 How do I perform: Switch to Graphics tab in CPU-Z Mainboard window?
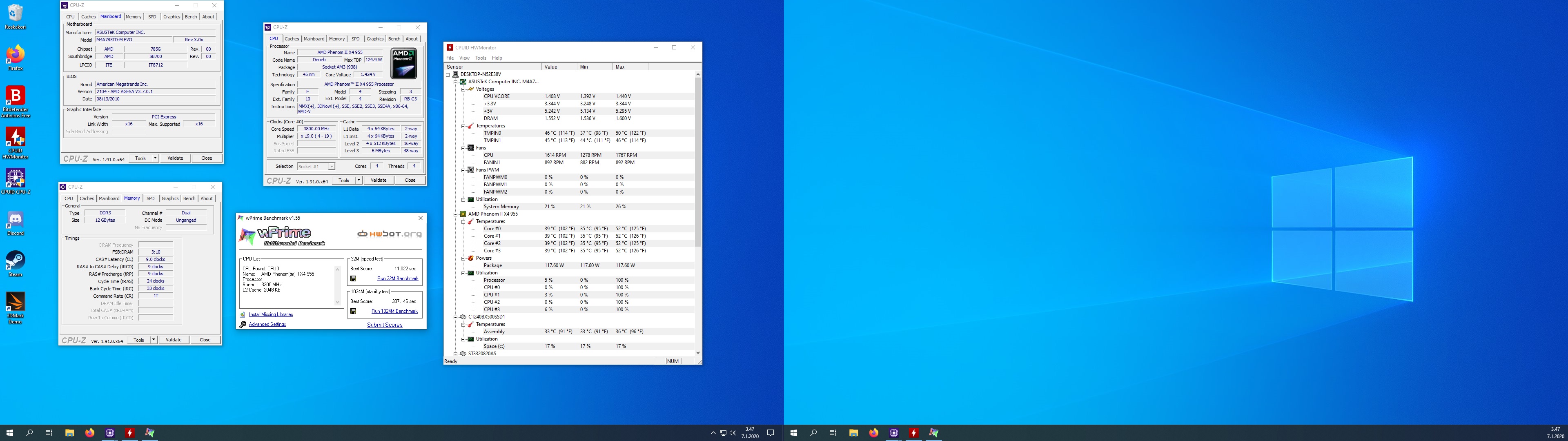coord(171,17)
